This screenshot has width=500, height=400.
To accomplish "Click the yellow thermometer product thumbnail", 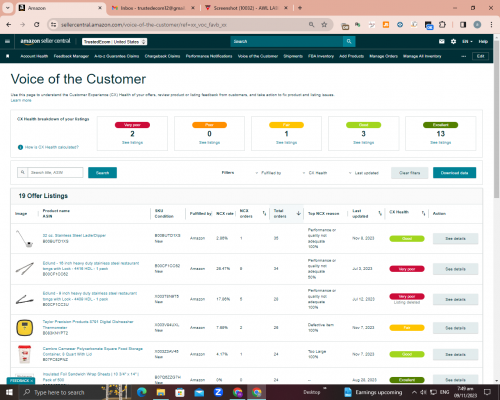I will [x=25, y=327].
